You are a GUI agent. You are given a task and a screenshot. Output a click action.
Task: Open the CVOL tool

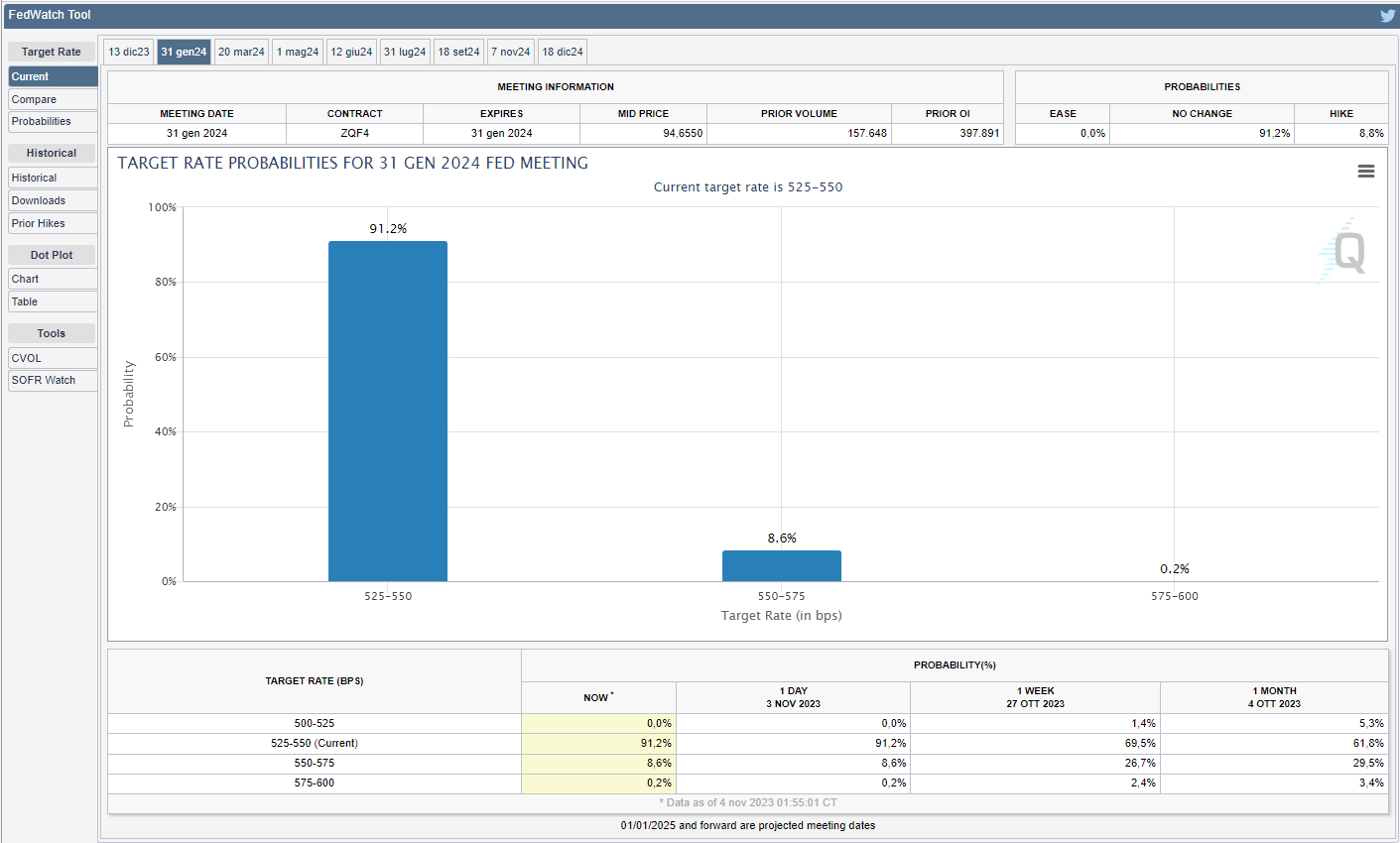52,358
